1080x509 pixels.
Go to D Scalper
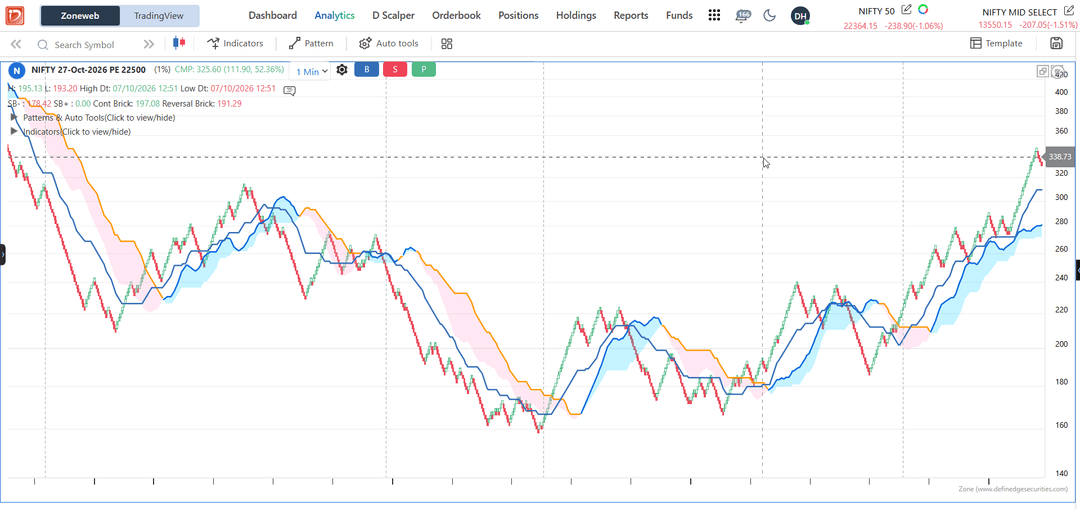[393, 15]
